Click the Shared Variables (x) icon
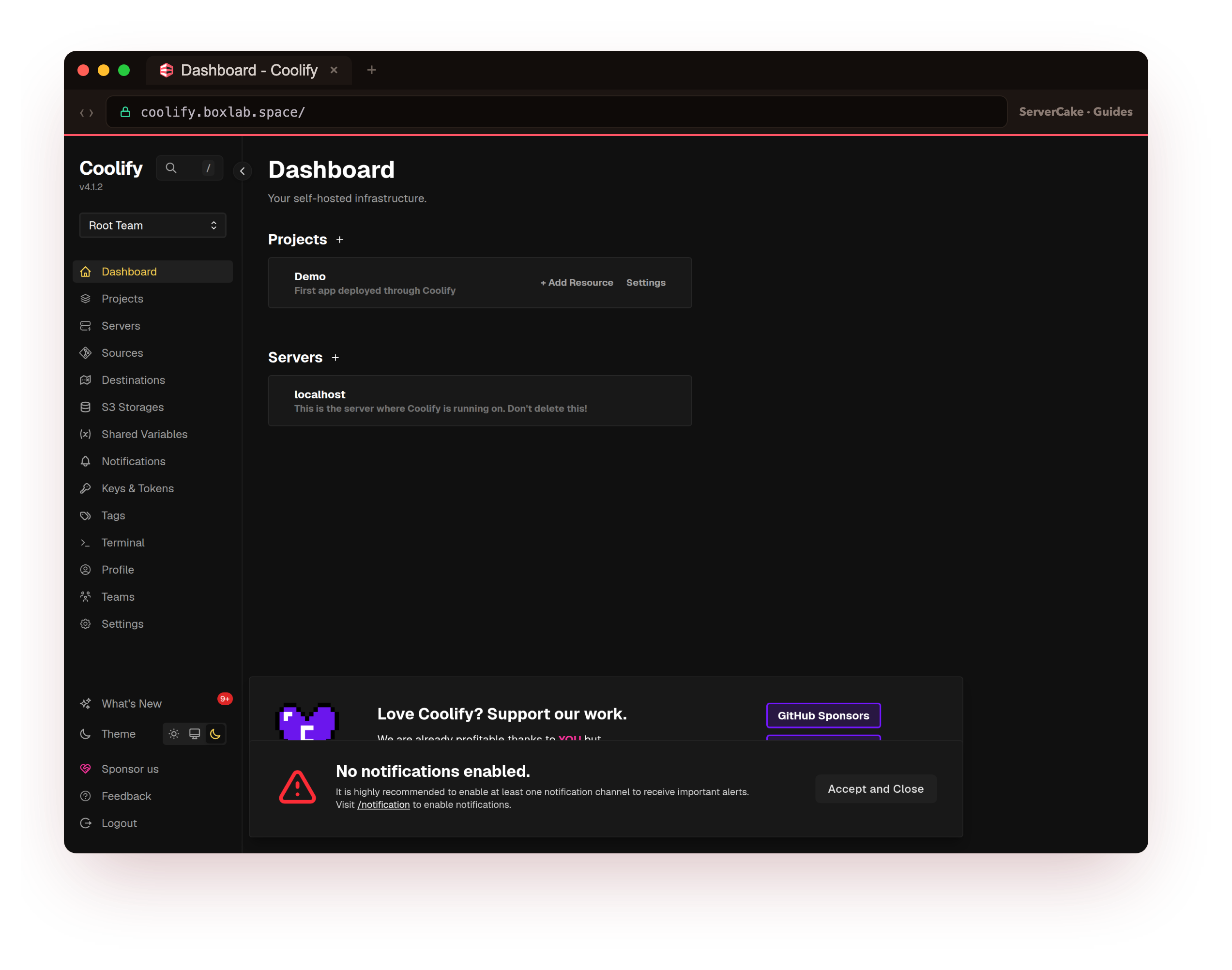Image resolution: width=1232 pixels, height=970 pixels. (85, 435)
